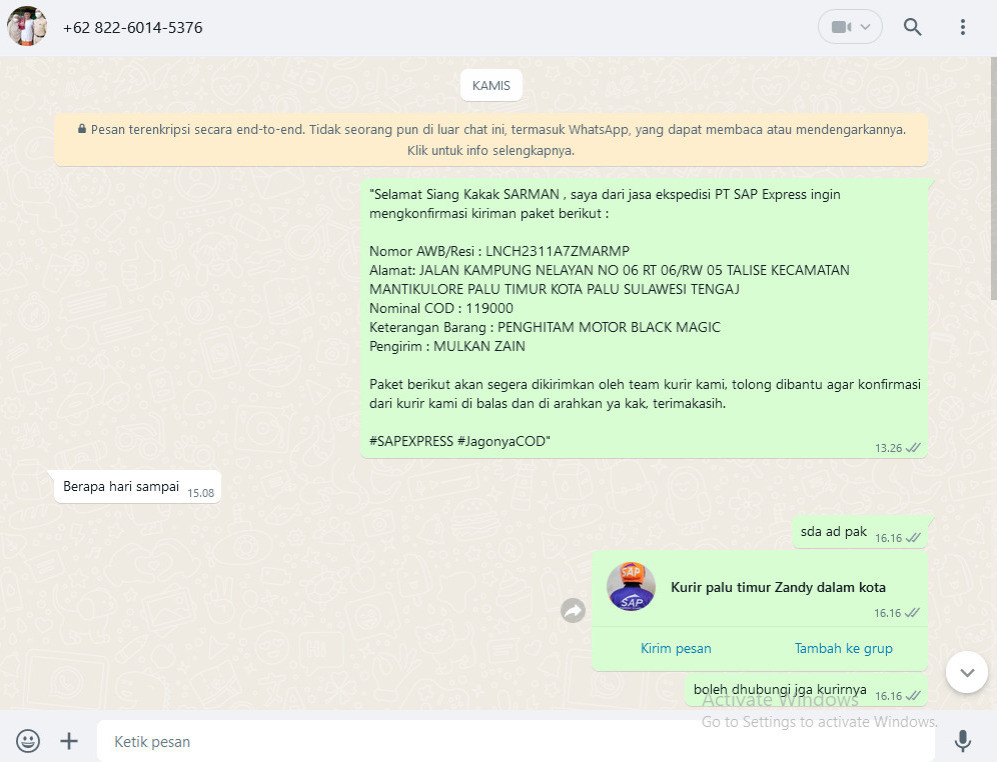This screenshot has width=997, height=762.
Task: Click the read ticks on the contact card
Action: tap(912, 613)
